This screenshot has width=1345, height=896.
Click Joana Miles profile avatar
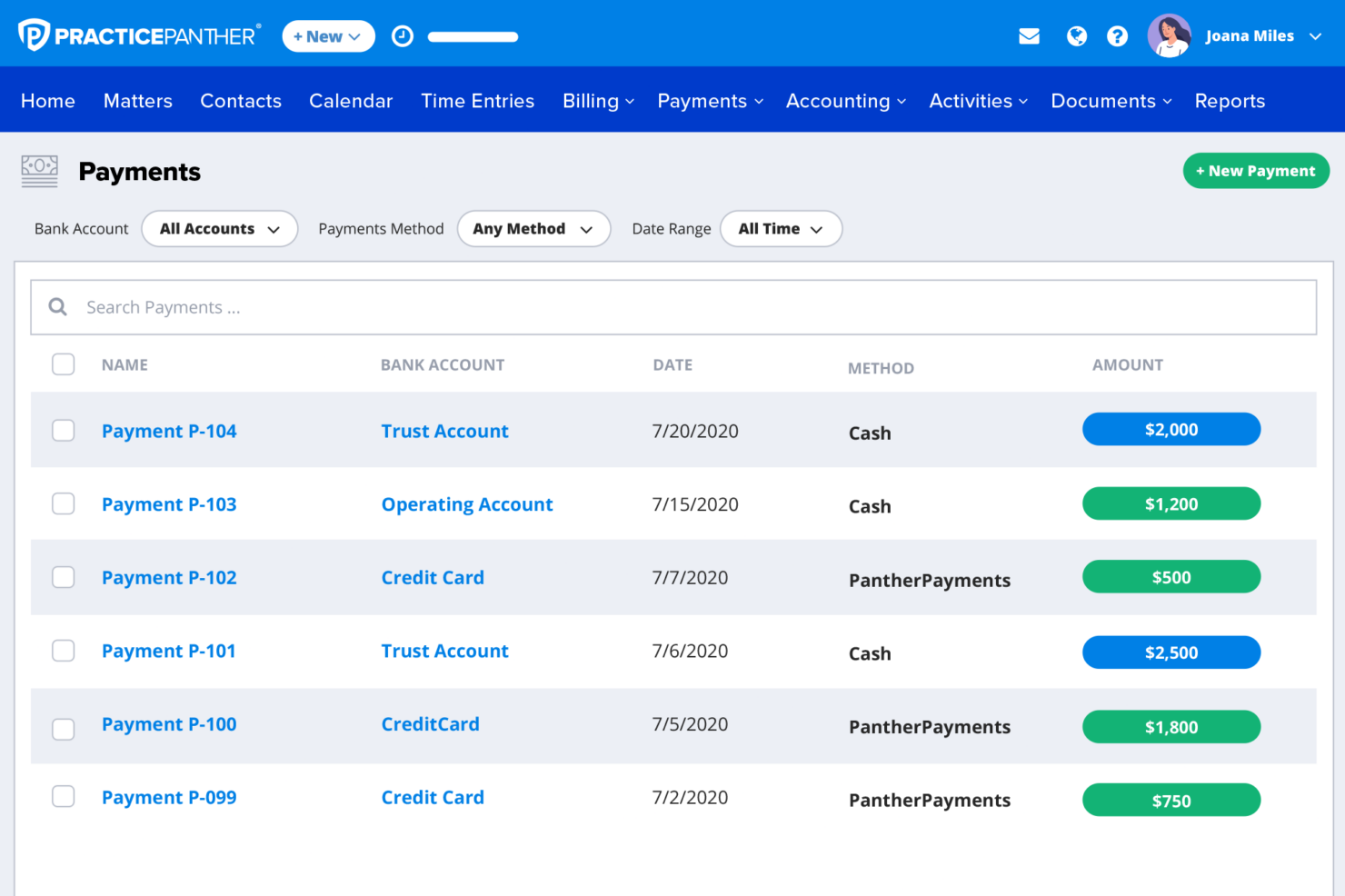1169,36
